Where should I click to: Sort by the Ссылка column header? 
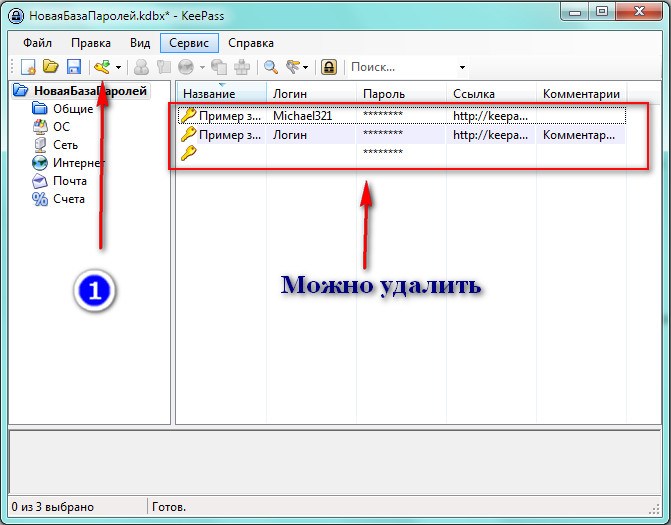[x=491, y=94]
